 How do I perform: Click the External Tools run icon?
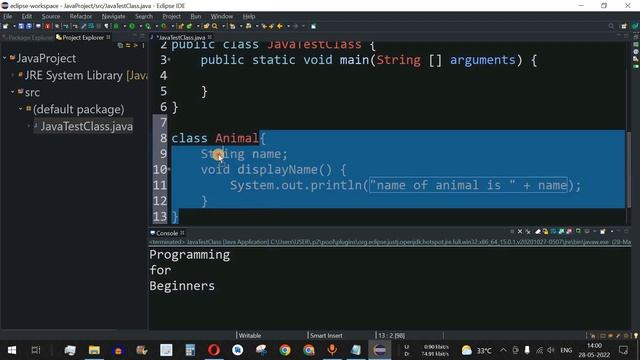pyautogui.click(x=164, y=26)
